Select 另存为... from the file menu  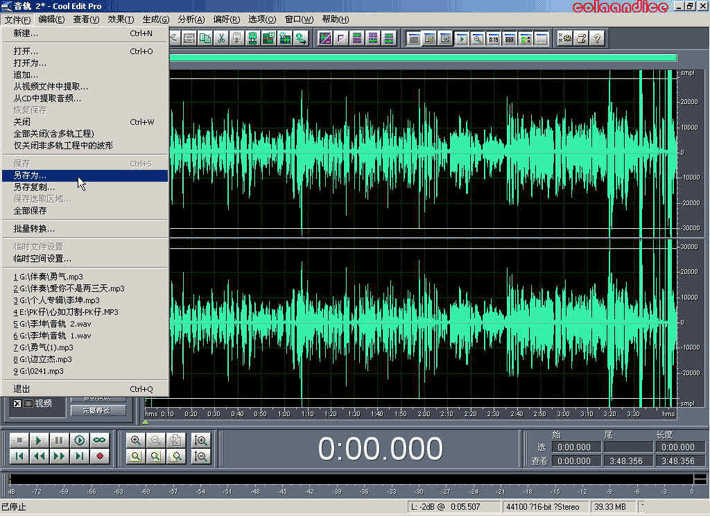point(30,176)
